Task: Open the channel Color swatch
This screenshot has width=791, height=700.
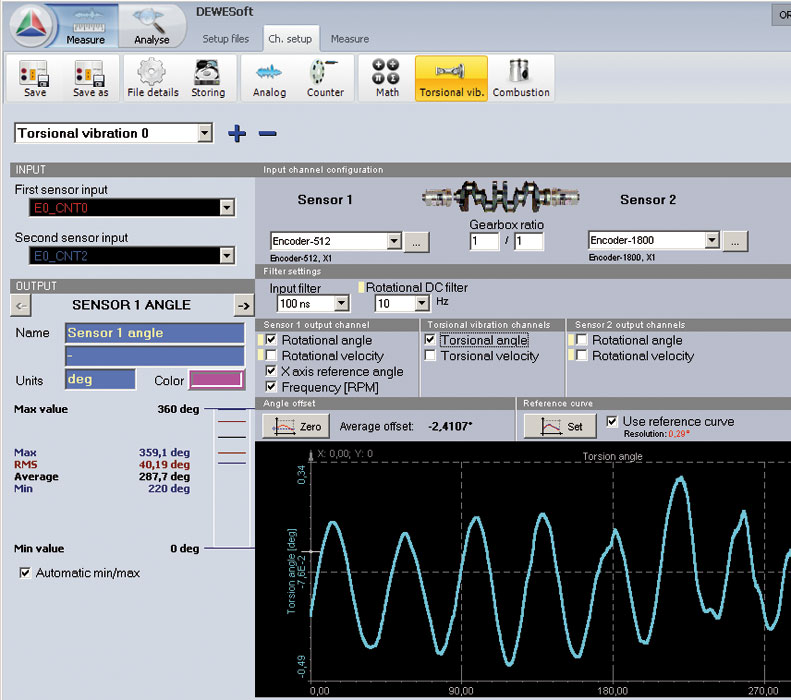Action: [x=217, y=380]
